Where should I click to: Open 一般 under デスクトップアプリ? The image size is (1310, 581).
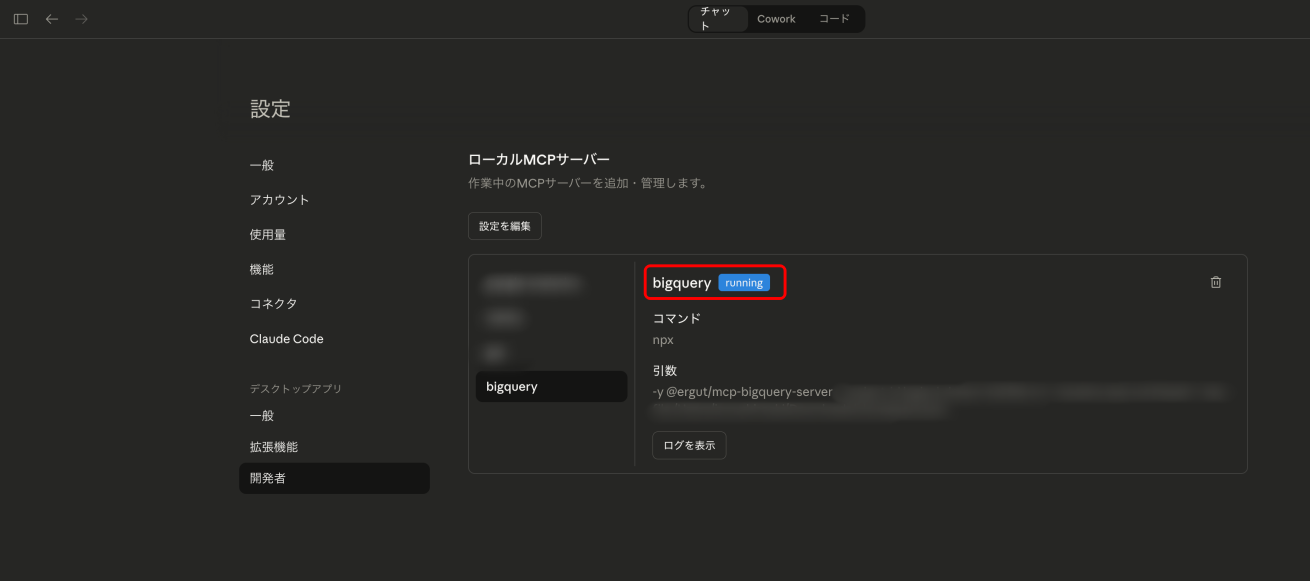262,416
